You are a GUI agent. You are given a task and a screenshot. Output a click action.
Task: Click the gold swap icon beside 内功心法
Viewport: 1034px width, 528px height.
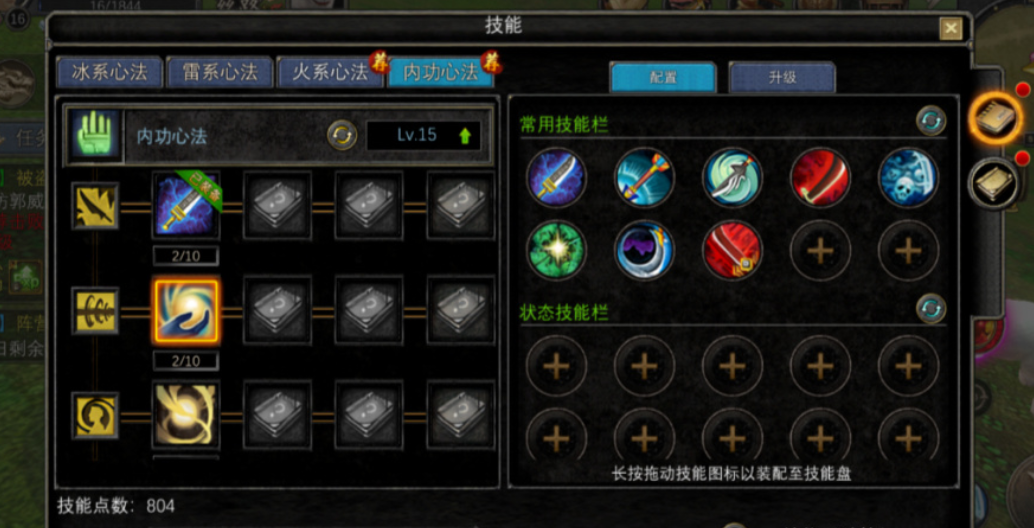point(342,135)
